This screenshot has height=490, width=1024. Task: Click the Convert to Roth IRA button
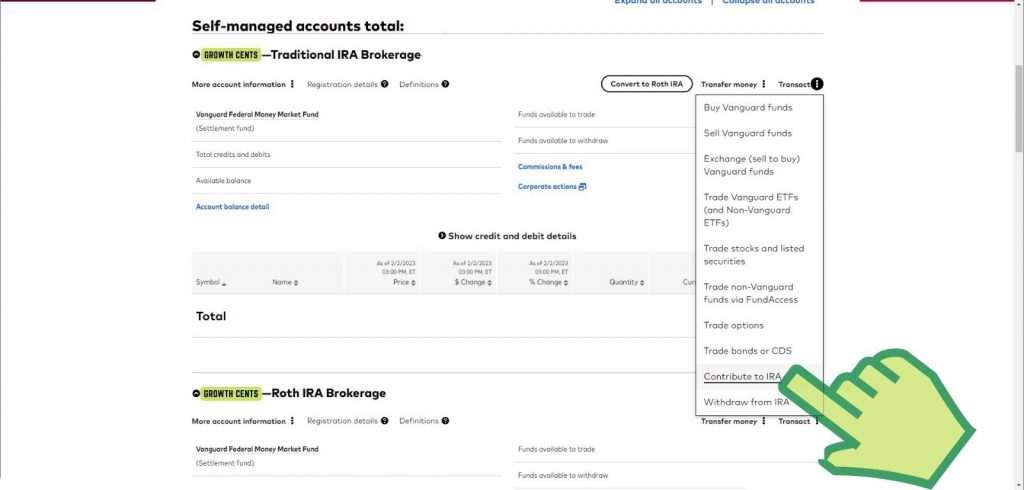point(647,84)
